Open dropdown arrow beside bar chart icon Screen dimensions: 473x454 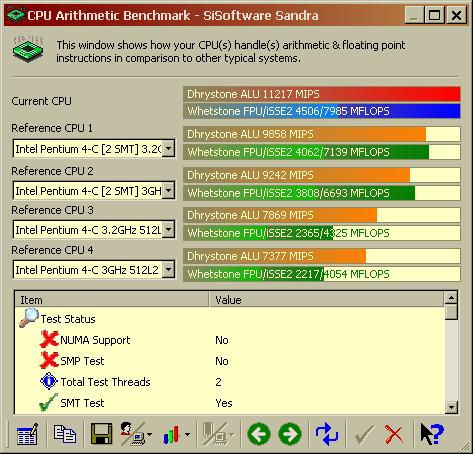[x=187, y=434]
